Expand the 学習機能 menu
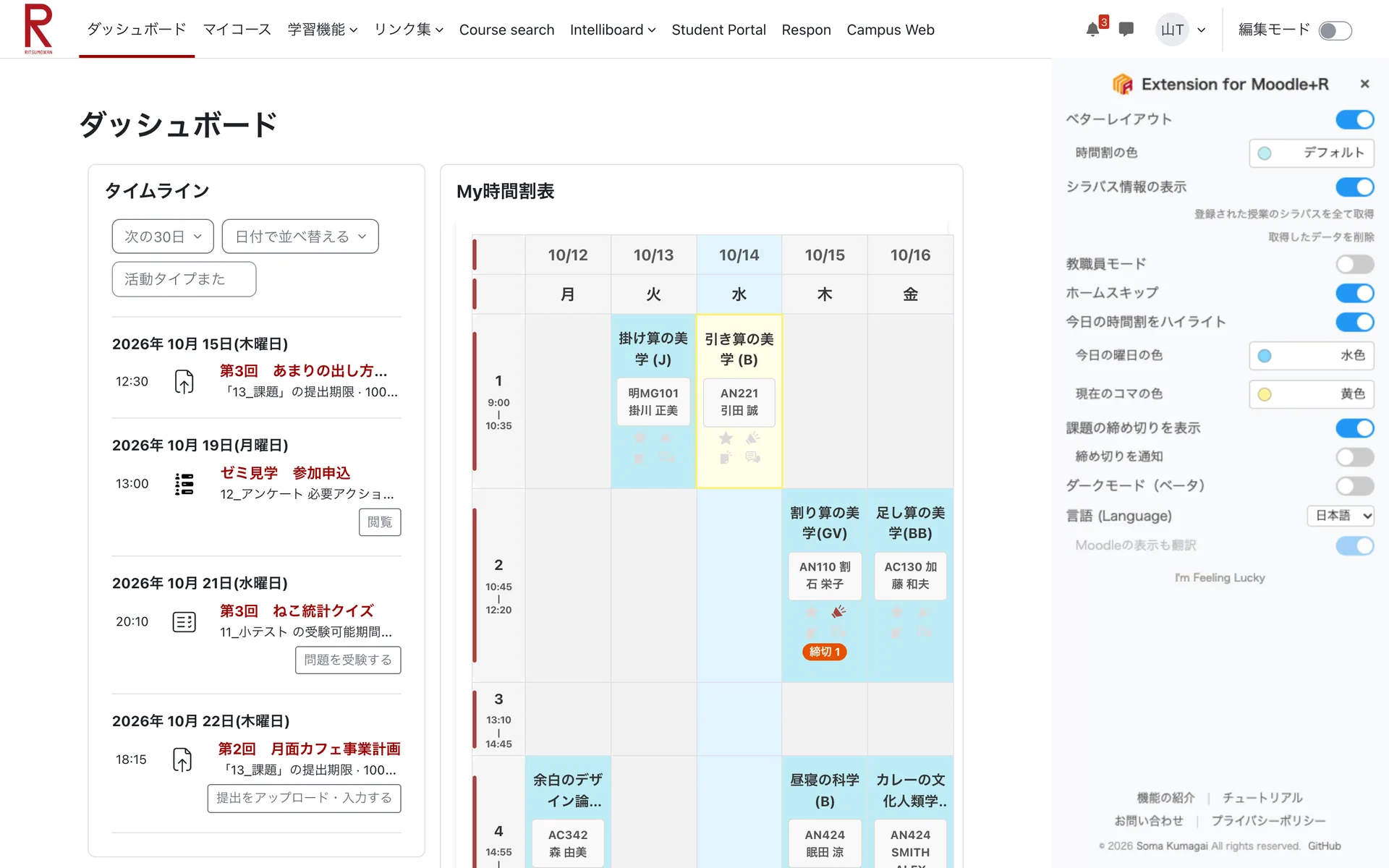 323,30
